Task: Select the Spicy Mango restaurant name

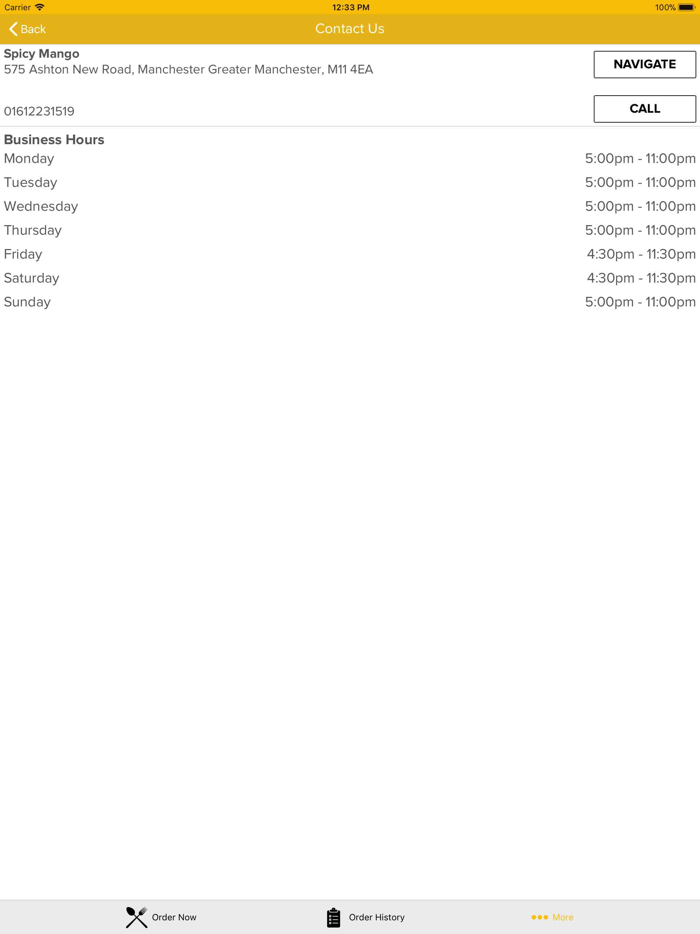Action: click(42, 54)
